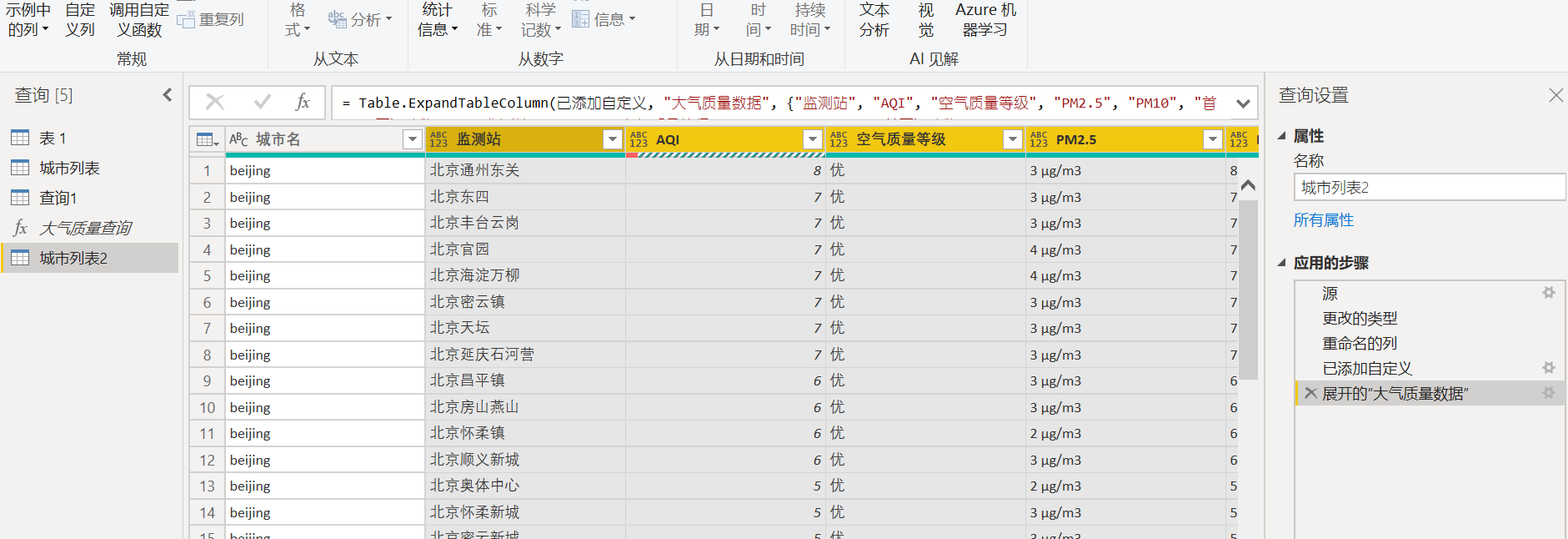This screenshot has height=539, width=1568.
Task: Cancel formula edit with X icon
Action: (x=215, y=102)
